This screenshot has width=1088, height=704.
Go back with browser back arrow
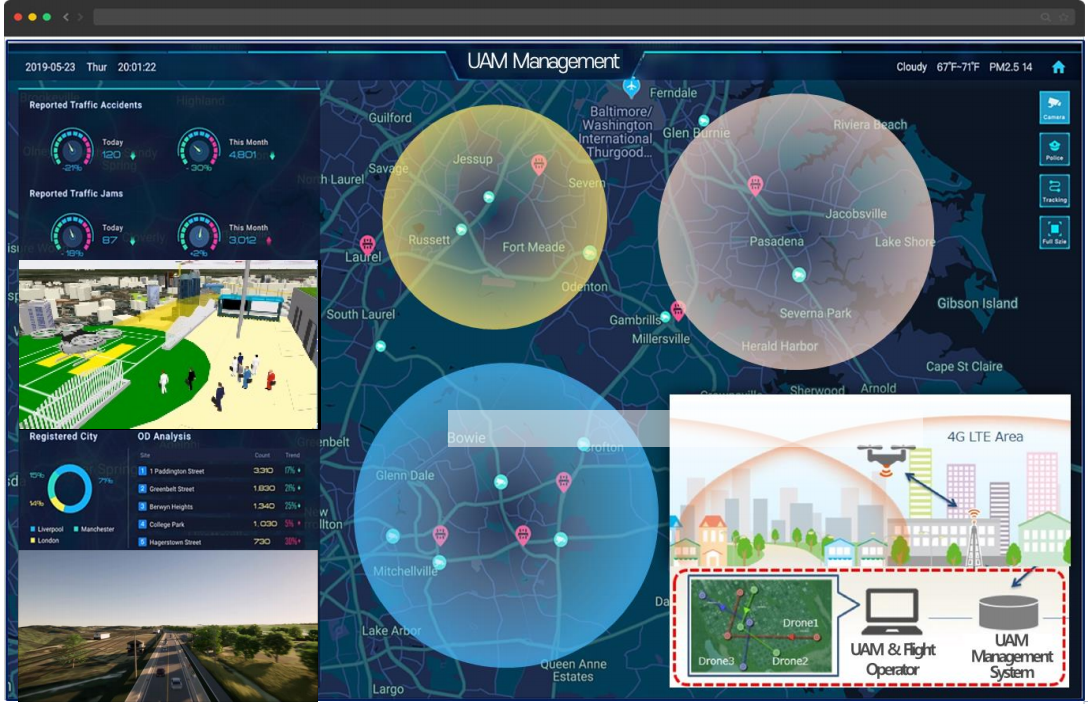66,17
